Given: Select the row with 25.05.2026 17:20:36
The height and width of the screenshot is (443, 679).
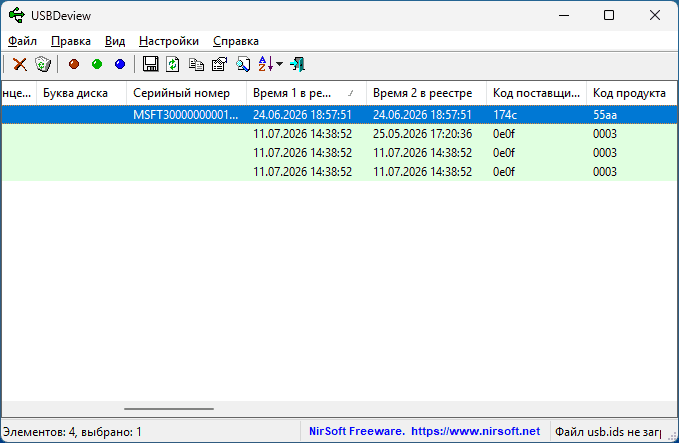Looking at the screenshot, I should [x=340, y=134].
